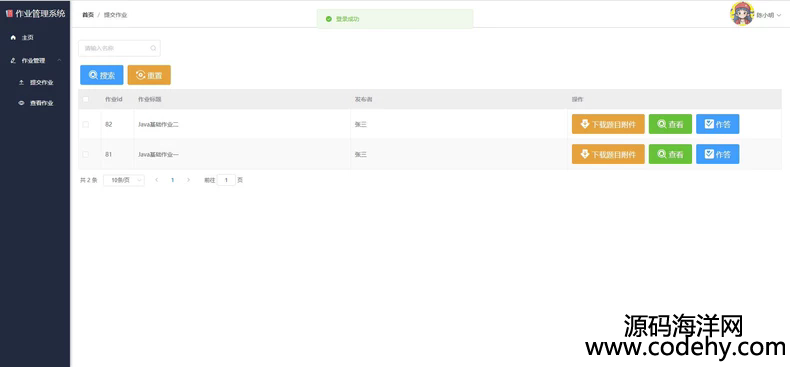The height and width of the screenshot is (367, 790).
Task: Click the upload icon next to 提交作业
Action: click(21, 82)
